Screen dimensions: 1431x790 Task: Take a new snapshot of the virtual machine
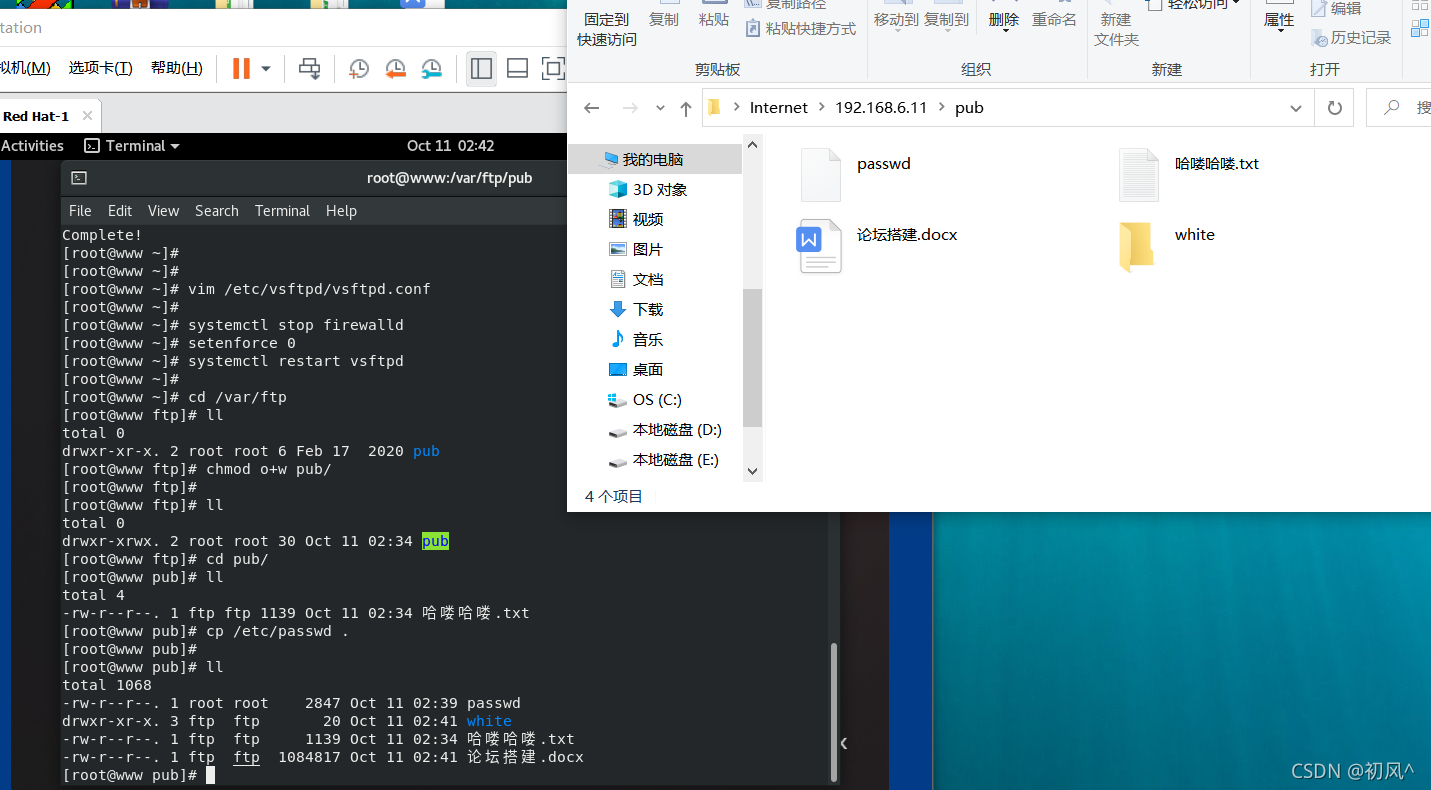click(360, 68)
